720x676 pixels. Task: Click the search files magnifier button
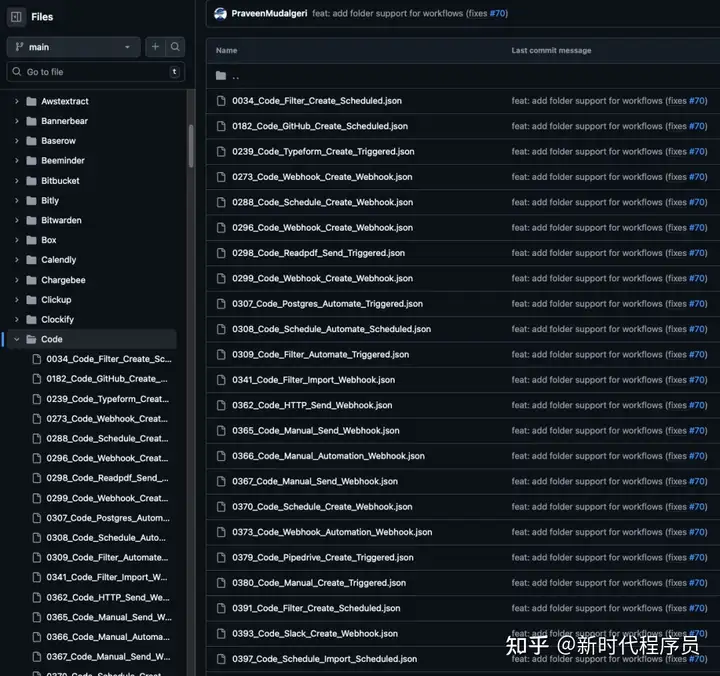click(x=175, y=47)
